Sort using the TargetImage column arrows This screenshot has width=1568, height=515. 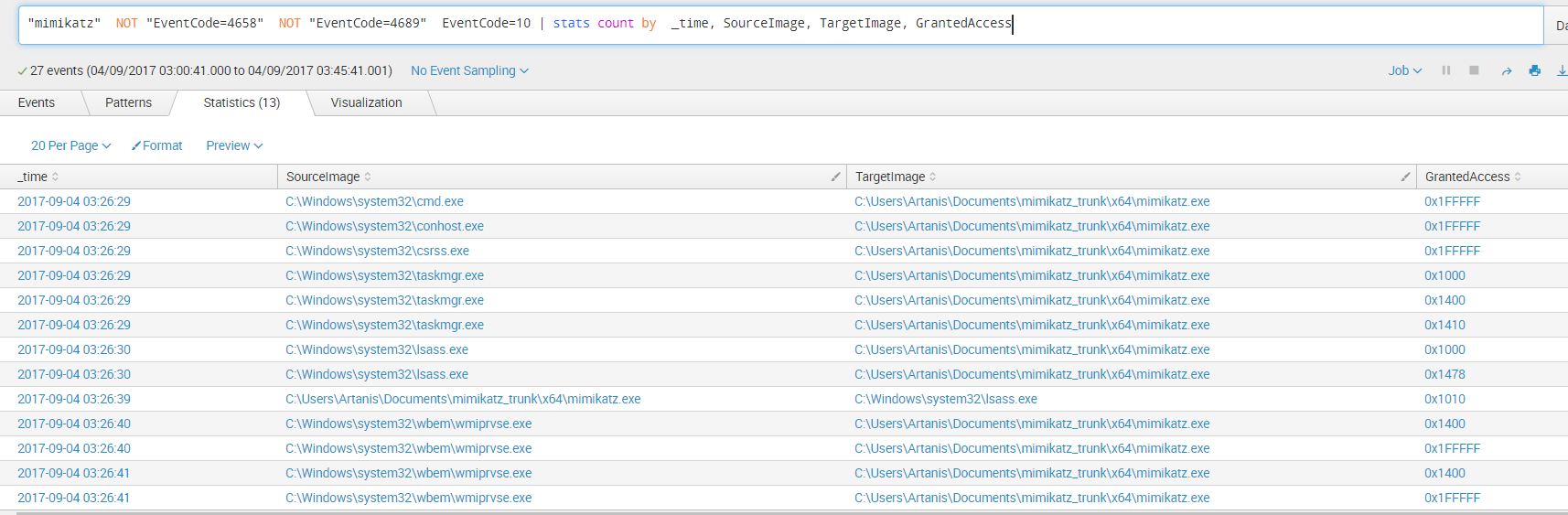tap(932, 177)
